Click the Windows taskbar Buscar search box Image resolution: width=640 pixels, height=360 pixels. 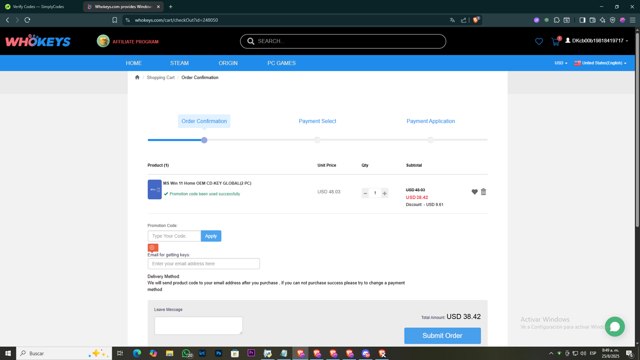(x=64, y=353)
